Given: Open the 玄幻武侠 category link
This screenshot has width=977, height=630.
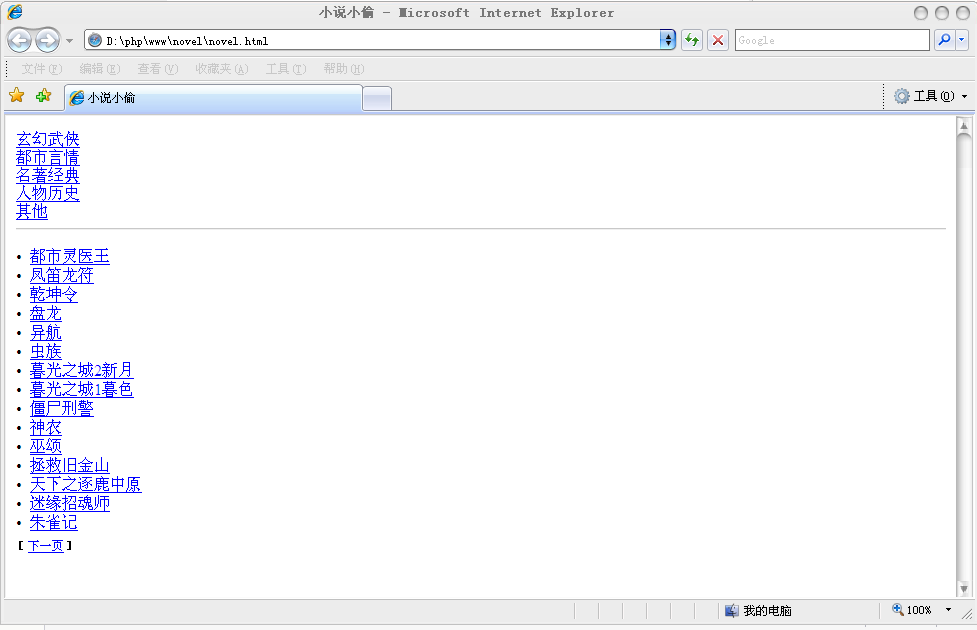Looking at the screenshot, I should click(48, 139).
